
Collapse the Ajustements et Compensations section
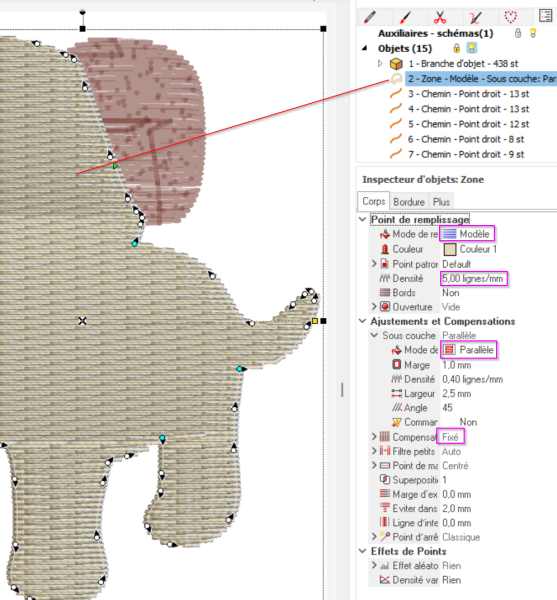pyautogui.click(x=363, y=321)
